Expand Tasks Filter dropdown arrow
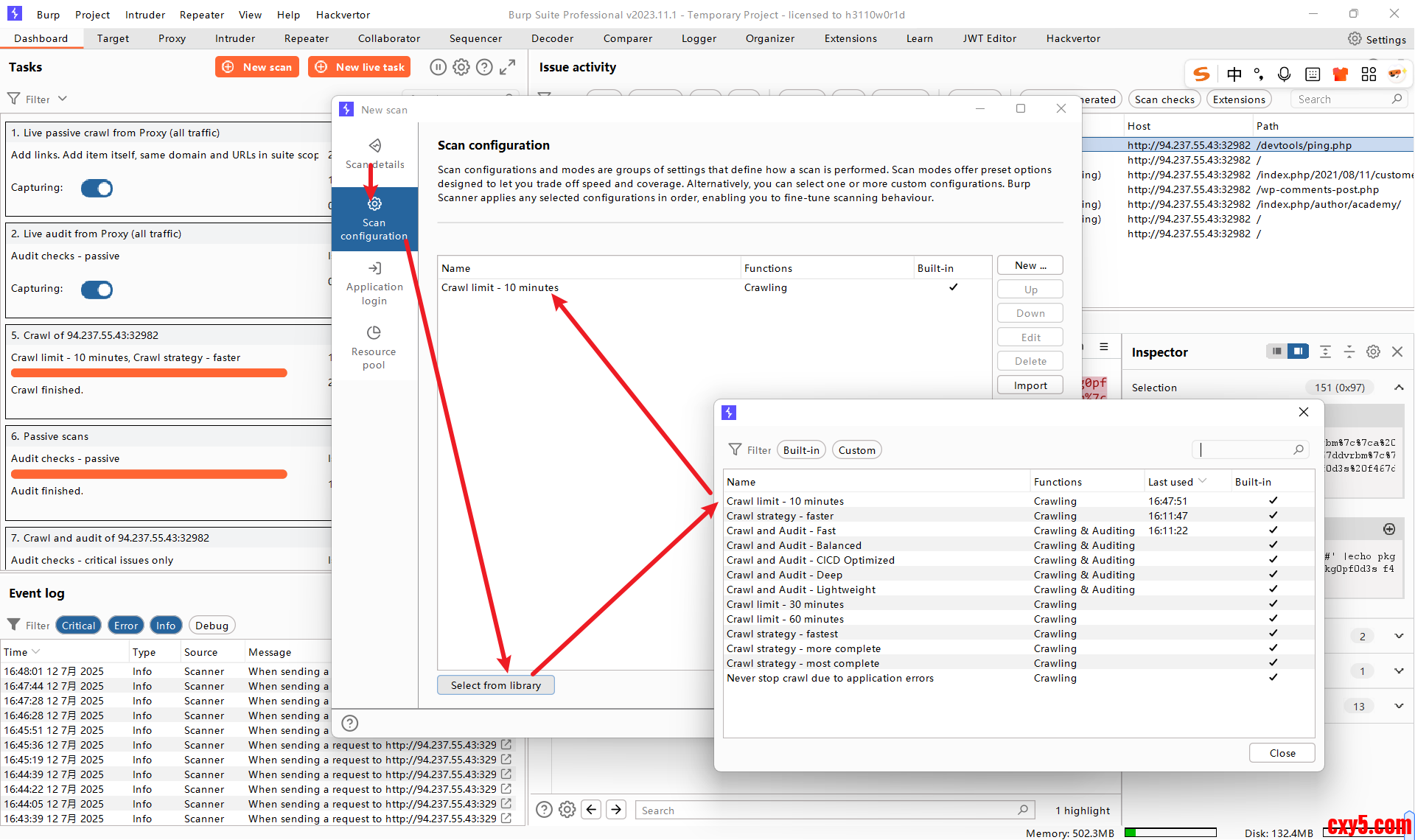 pyautogui.click(x=63, y=99)
